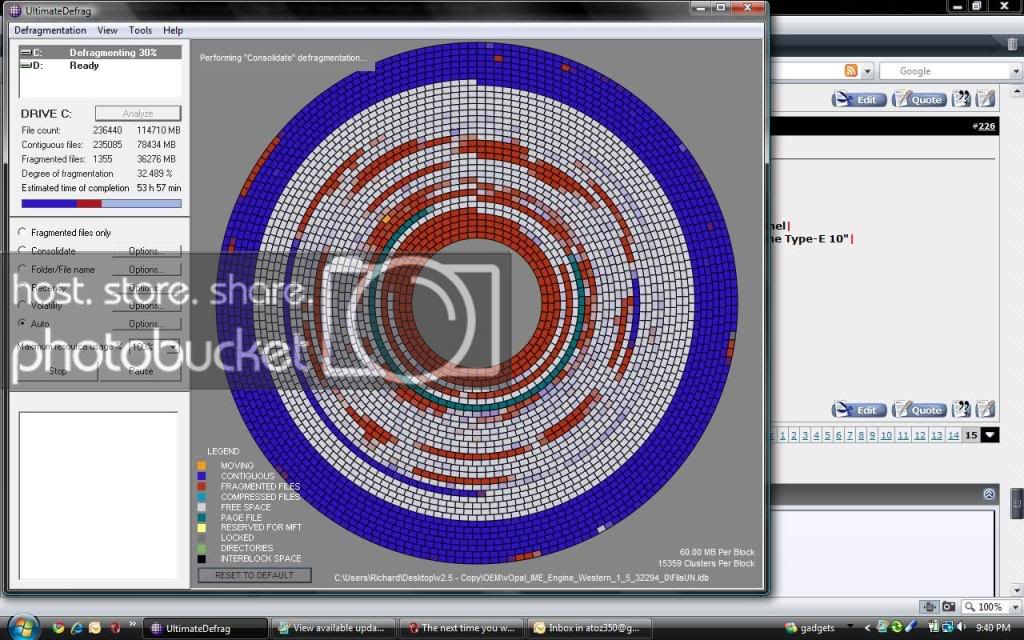Click the zoom magnifier in browser status bar
Image resolution: width=1024 pixels, height=640 pixels.
coord(970,607)
